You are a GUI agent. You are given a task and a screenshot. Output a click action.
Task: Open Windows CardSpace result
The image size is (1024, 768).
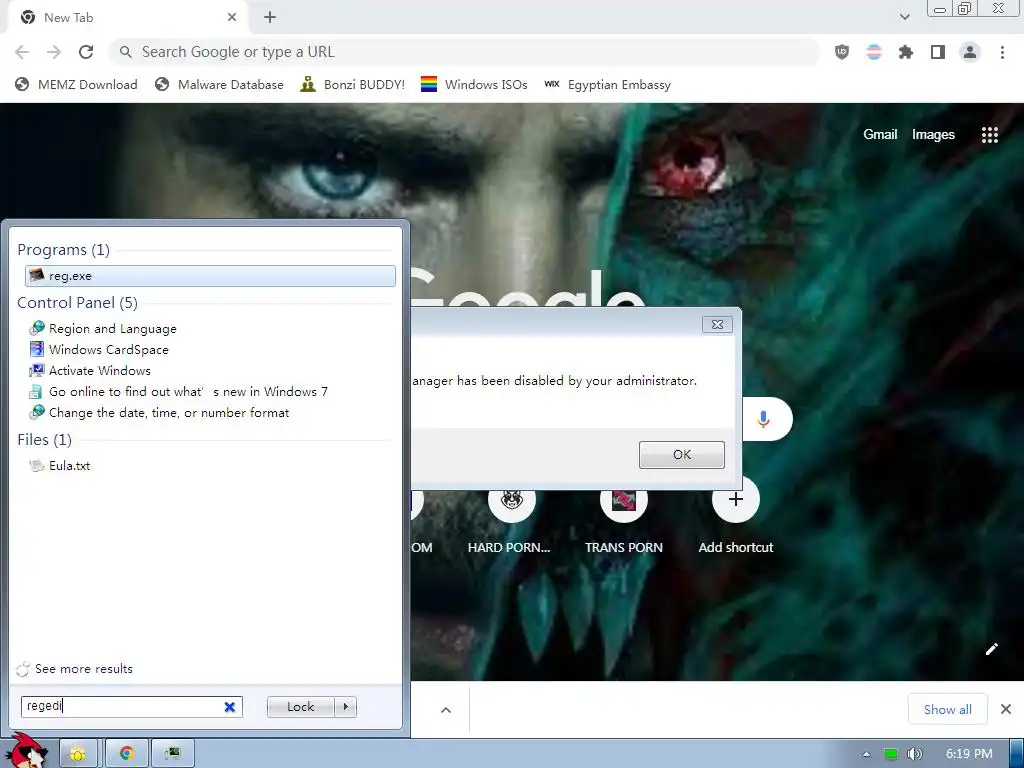108,349
